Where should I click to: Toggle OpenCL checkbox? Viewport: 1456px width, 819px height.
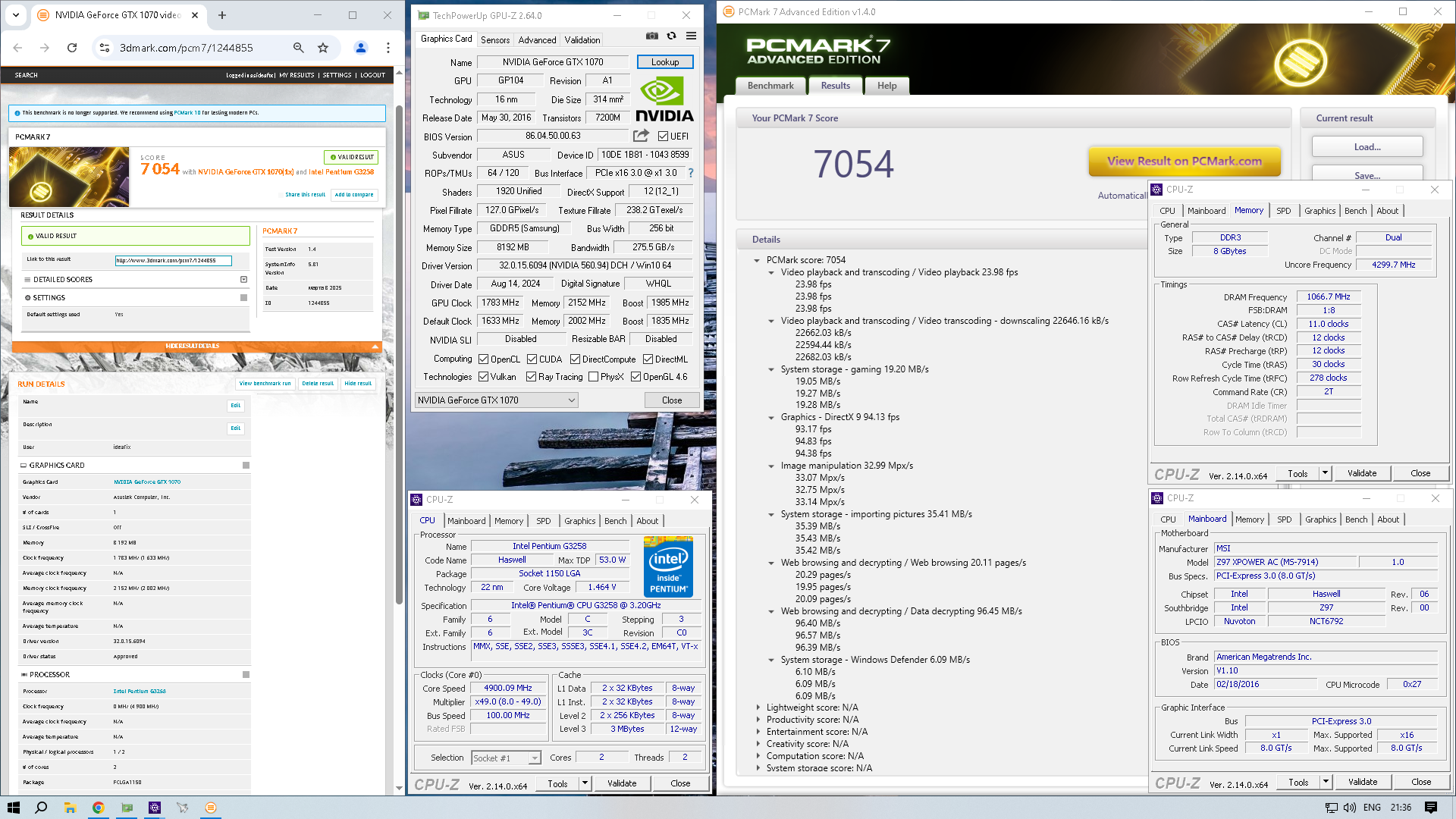483,359
